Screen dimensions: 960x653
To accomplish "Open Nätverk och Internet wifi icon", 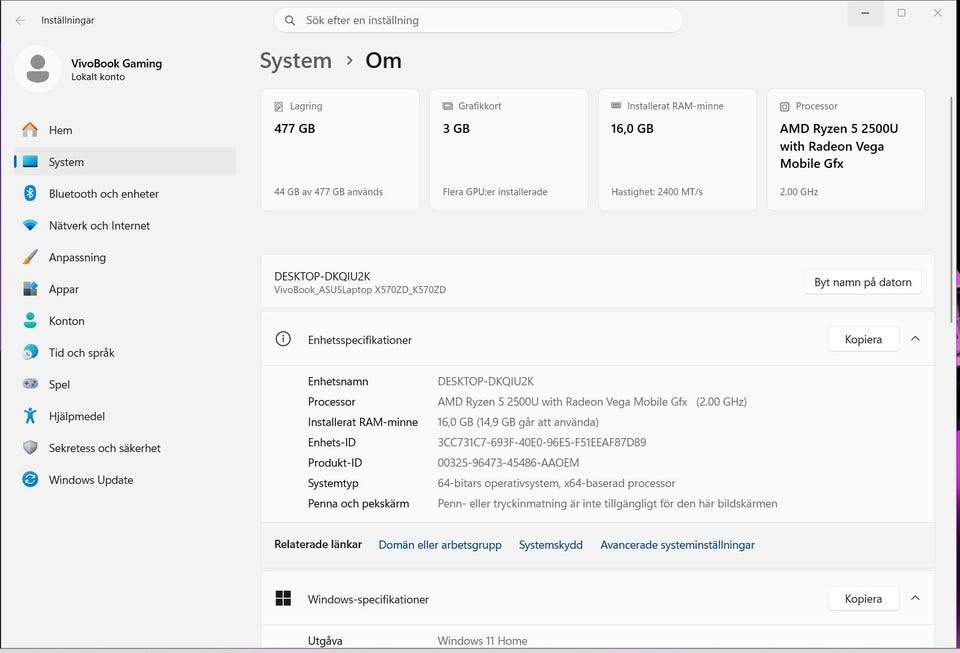I will pos(30,226).
